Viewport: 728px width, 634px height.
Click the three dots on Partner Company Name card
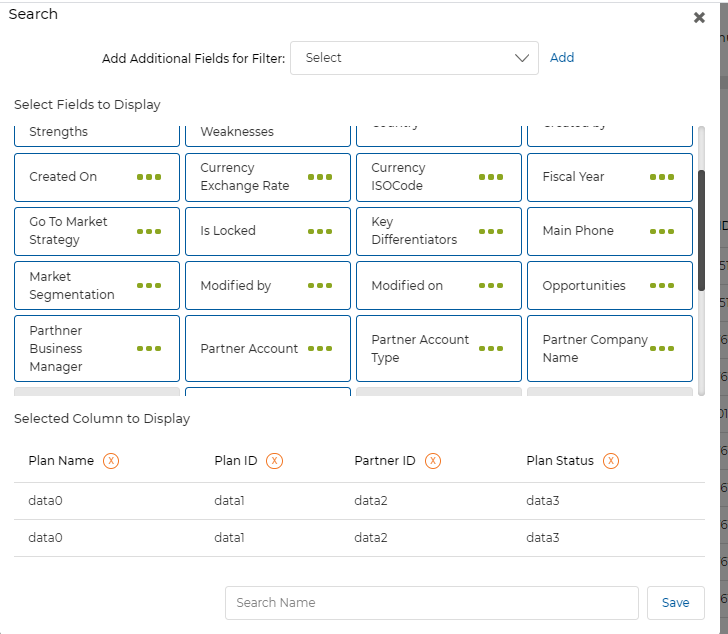(x=662, y=349)
